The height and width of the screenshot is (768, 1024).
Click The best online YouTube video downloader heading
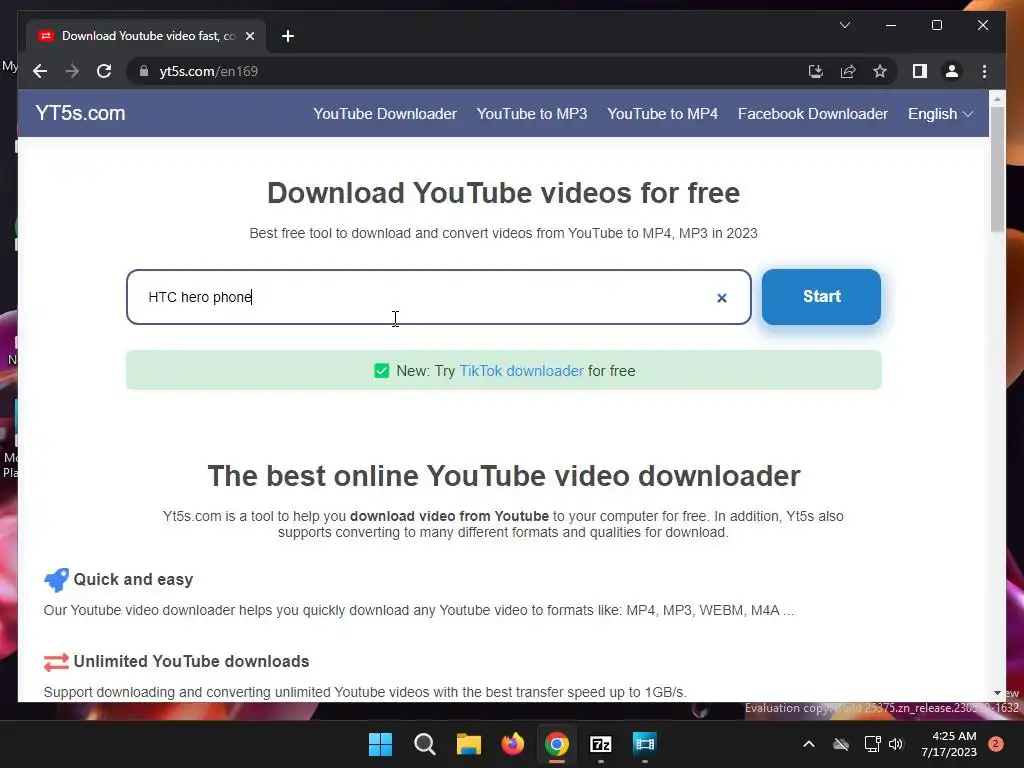point(504,476)
